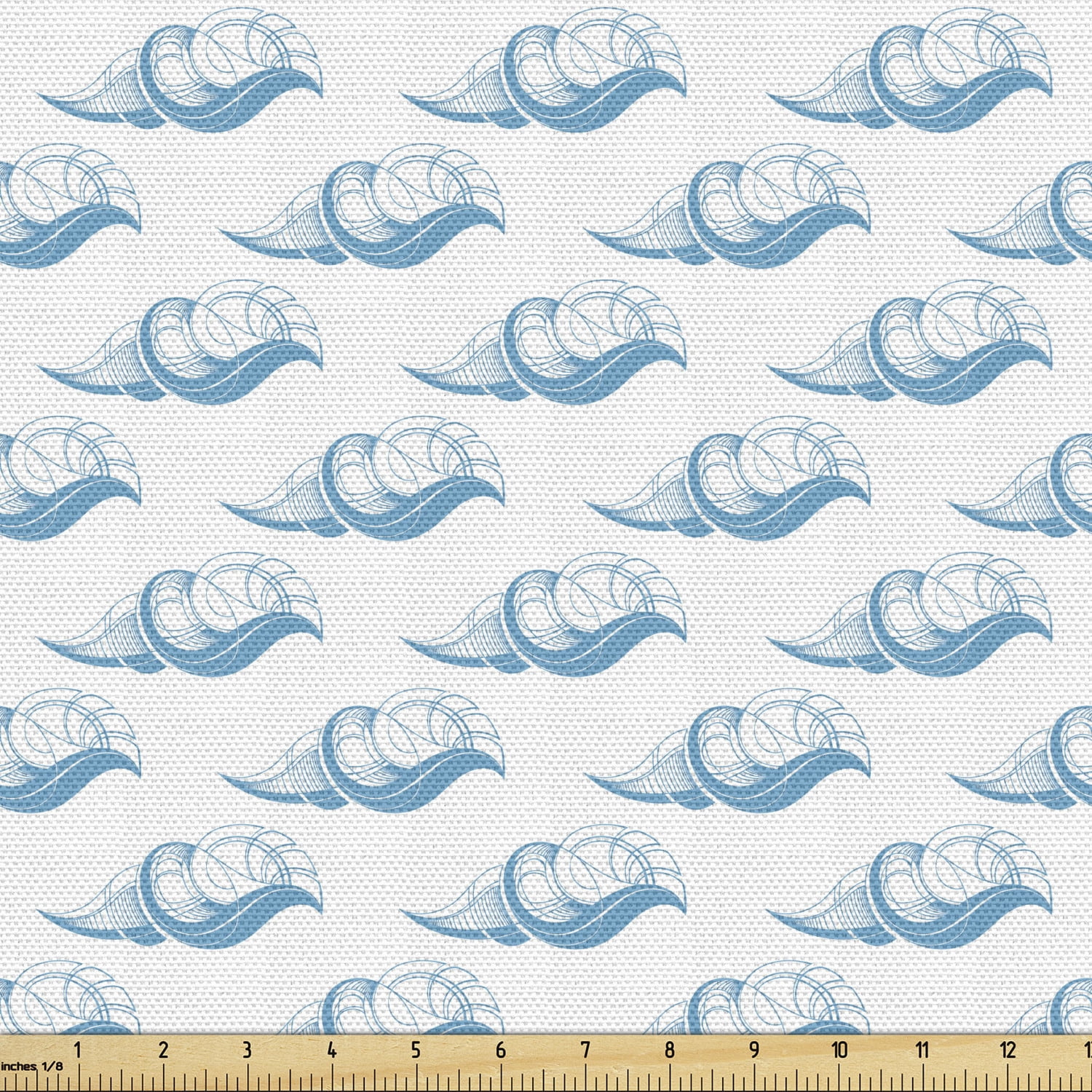Click the "inches 1/8" ruler label
The height and width of the screenshot is (1092, 1092).
tap(31, 1067)
